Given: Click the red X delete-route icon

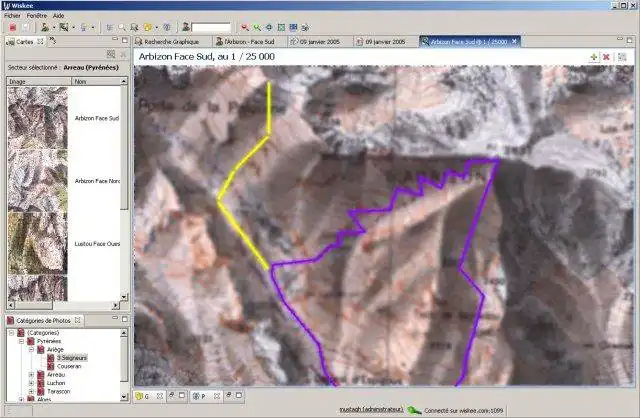Looking at the screenshot, I should click(x=607, y=57).
